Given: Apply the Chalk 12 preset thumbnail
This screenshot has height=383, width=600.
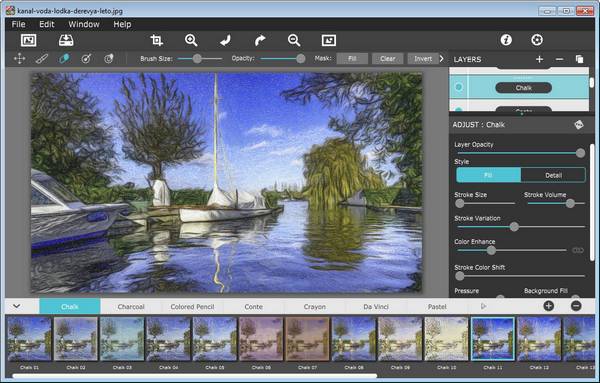Looking at the screenshot, I should pyautogui.click(x=539, y=339).
